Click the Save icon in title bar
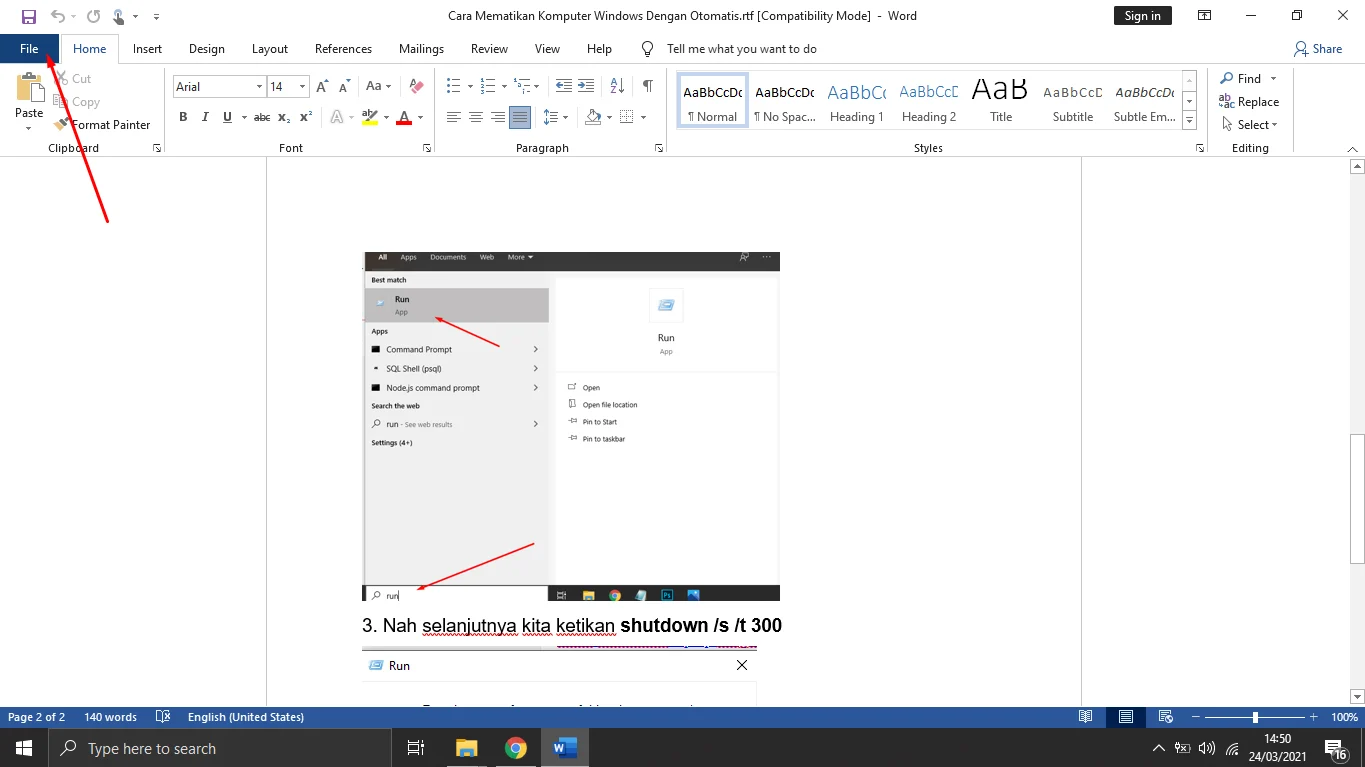This screenshot has height=767, width=1365. point(28,16)
